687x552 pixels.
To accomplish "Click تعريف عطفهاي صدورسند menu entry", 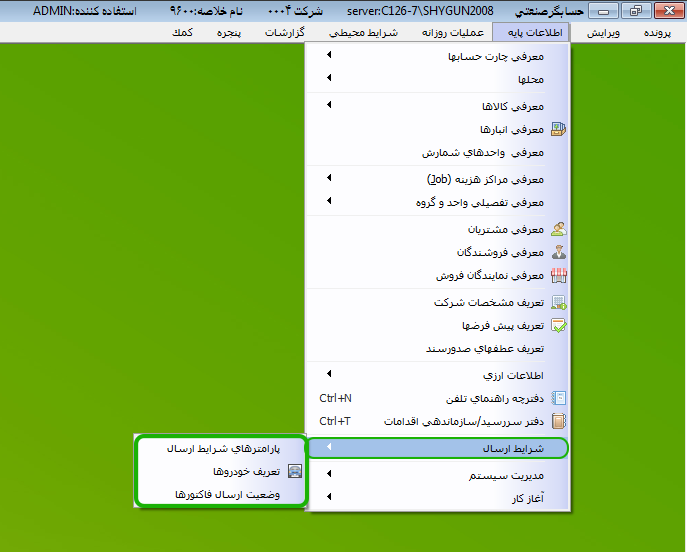I will (484, 348).
